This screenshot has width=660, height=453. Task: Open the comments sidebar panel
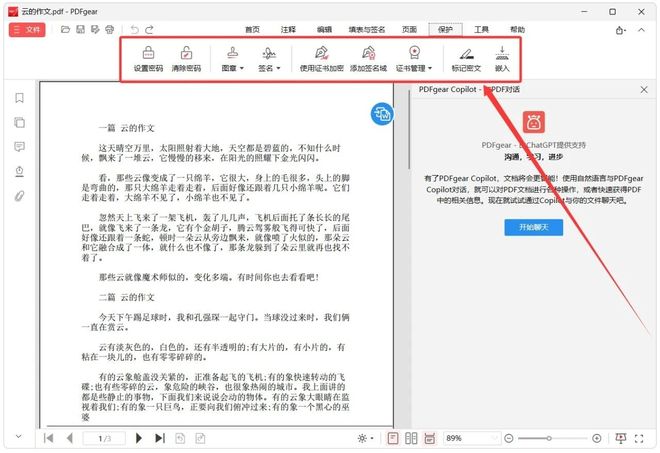coord(19,147)
